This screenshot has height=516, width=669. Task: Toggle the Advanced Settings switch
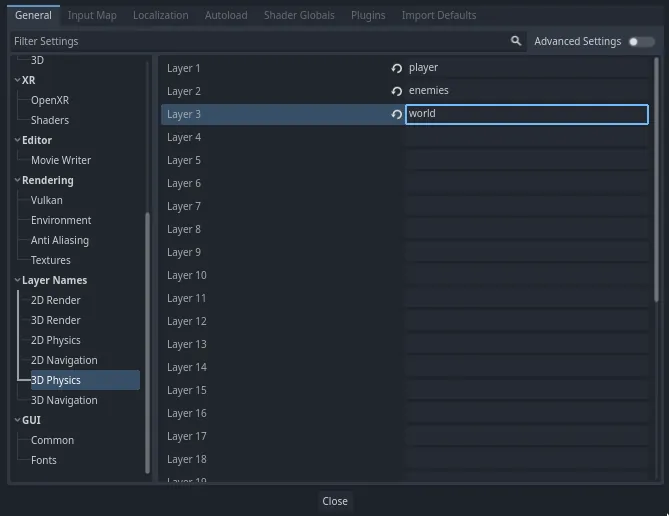point(641,41)
